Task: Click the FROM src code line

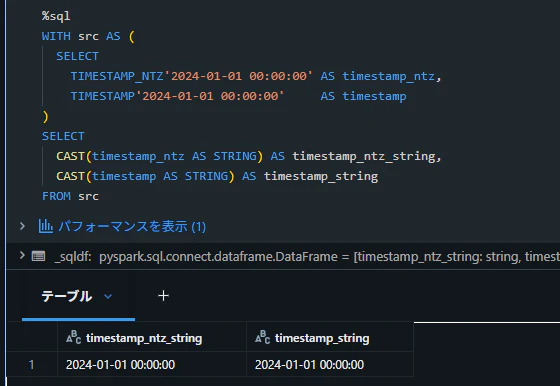Action: [70, 196]
